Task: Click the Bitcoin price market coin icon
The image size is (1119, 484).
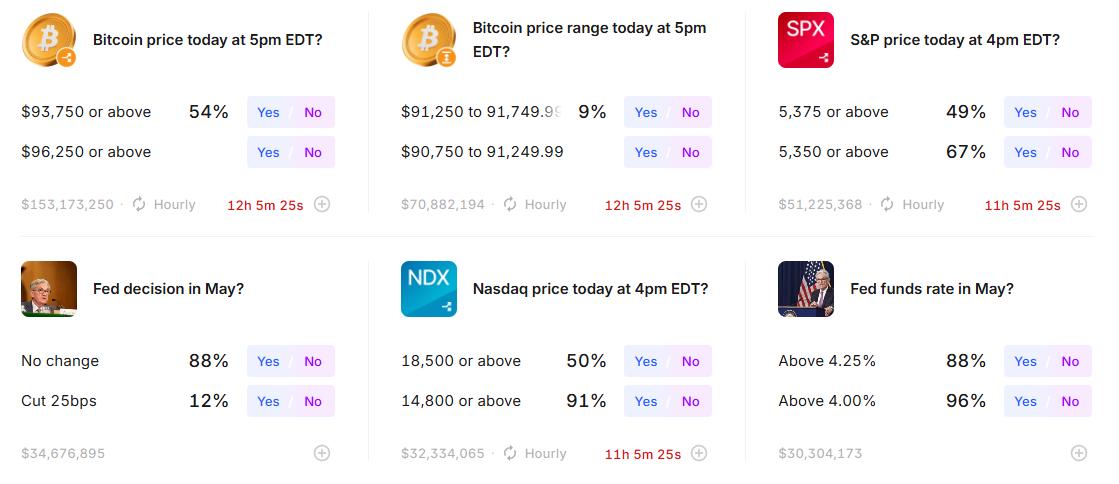Action: pos(48,40)
